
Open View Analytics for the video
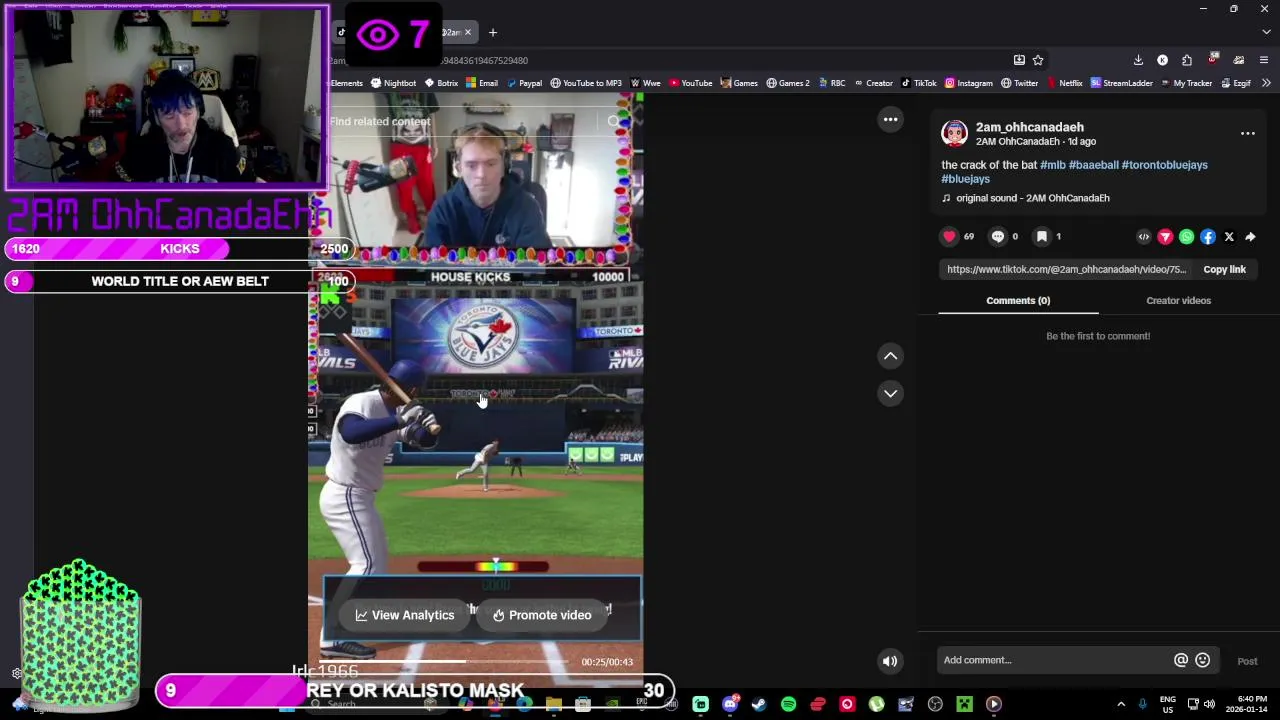405,615
